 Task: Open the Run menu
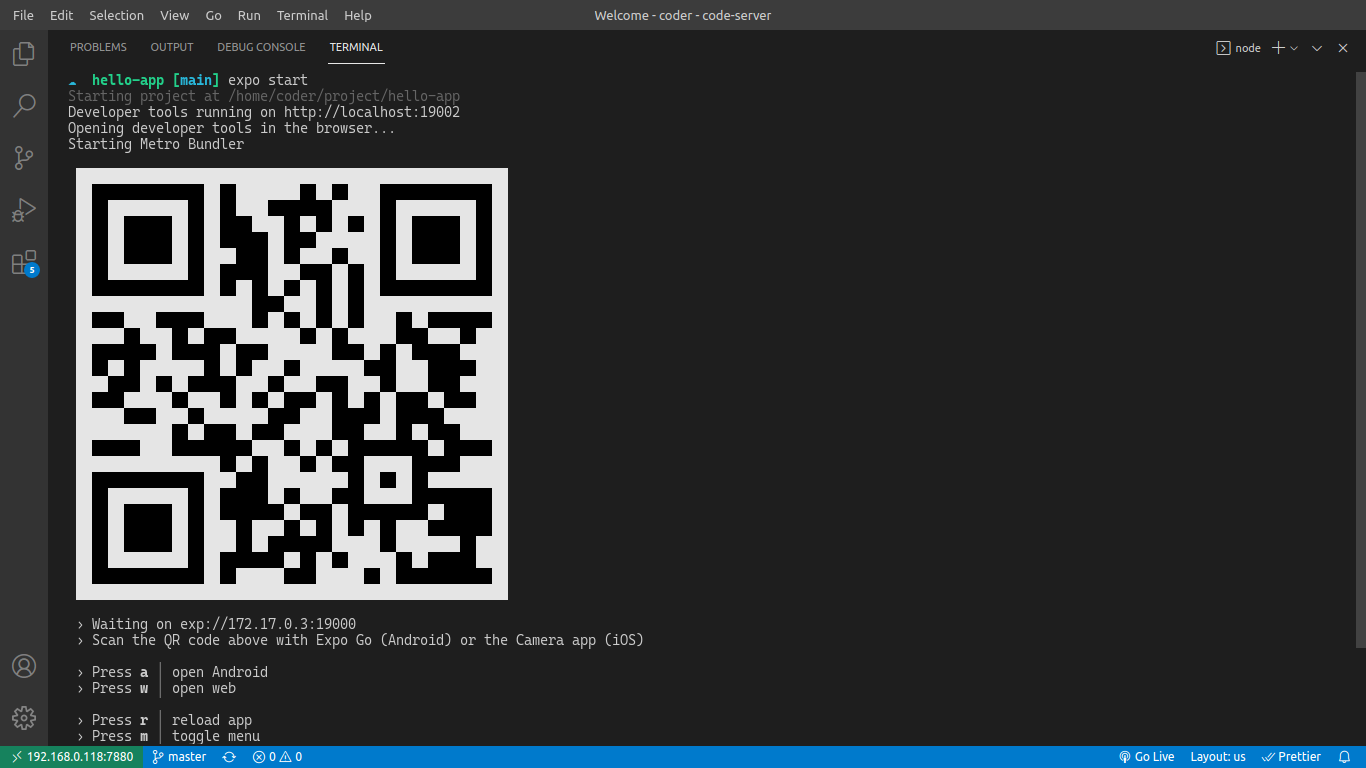(x=249, y=15)
